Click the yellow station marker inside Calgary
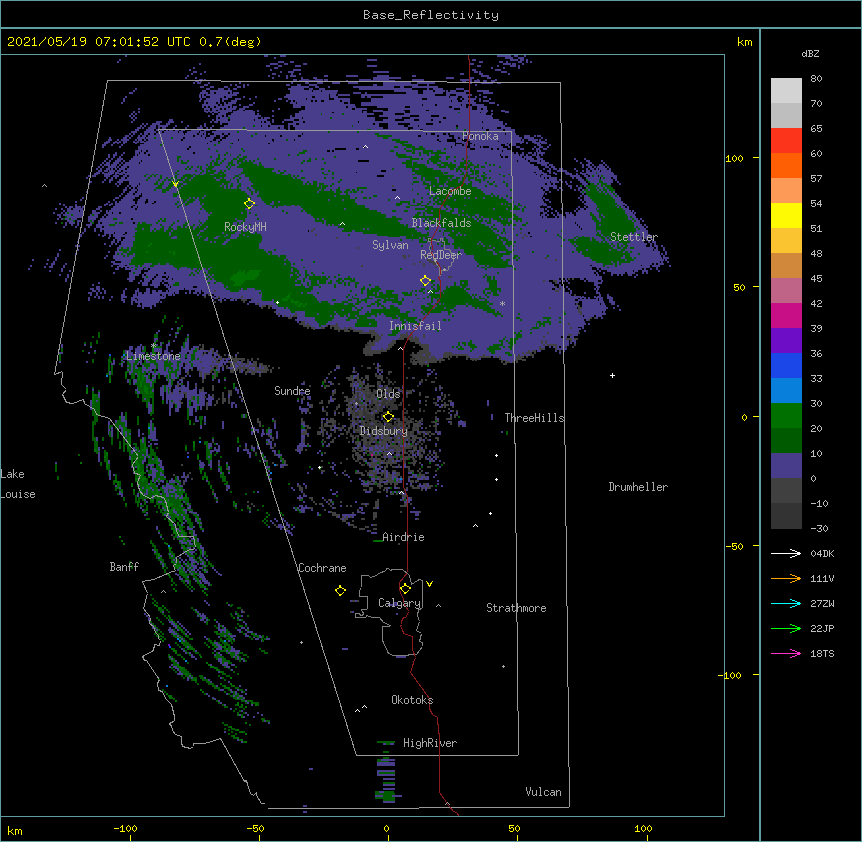 [405, 589]
